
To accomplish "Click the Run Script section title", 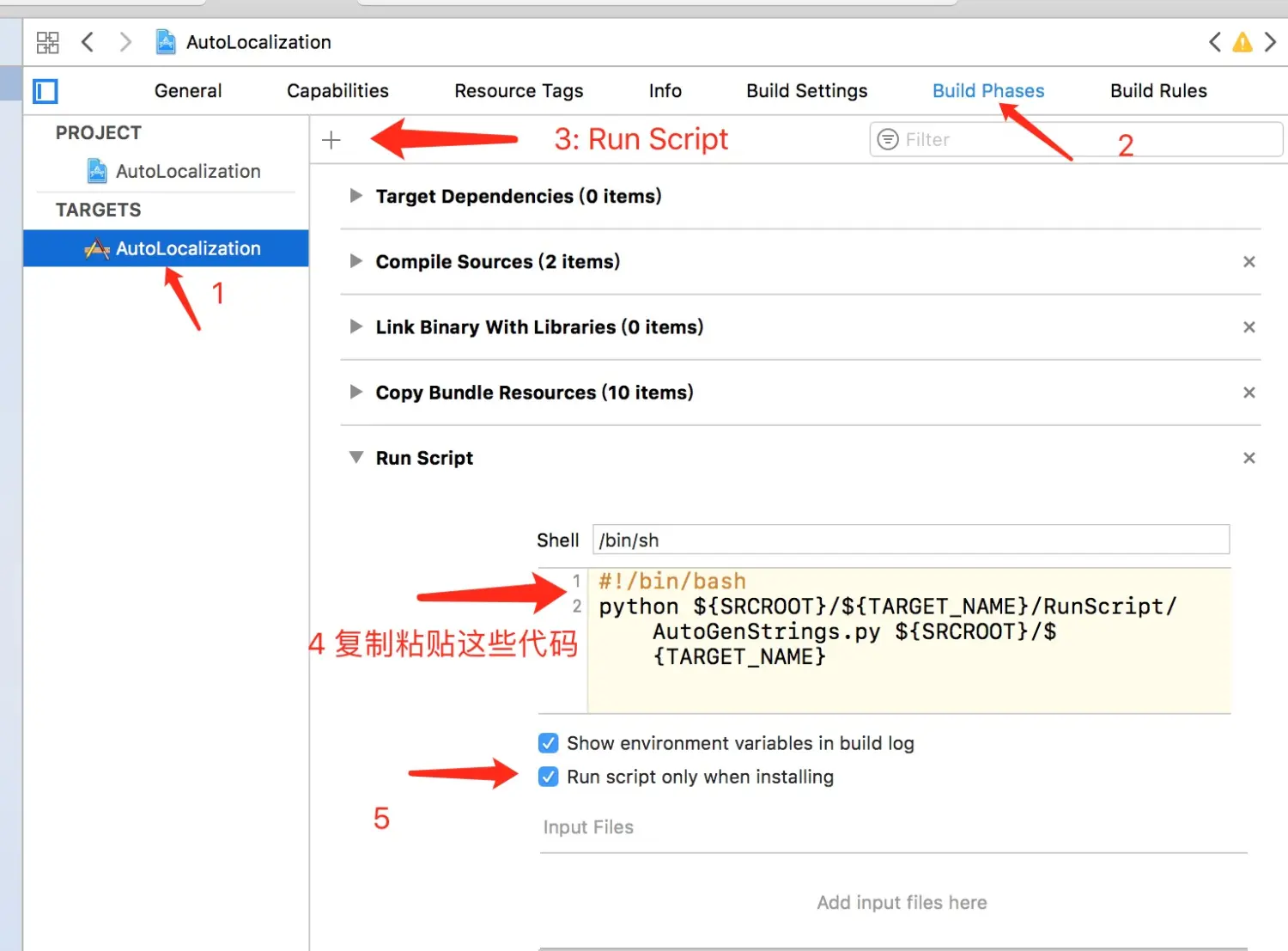I will (x=424, y=458).
